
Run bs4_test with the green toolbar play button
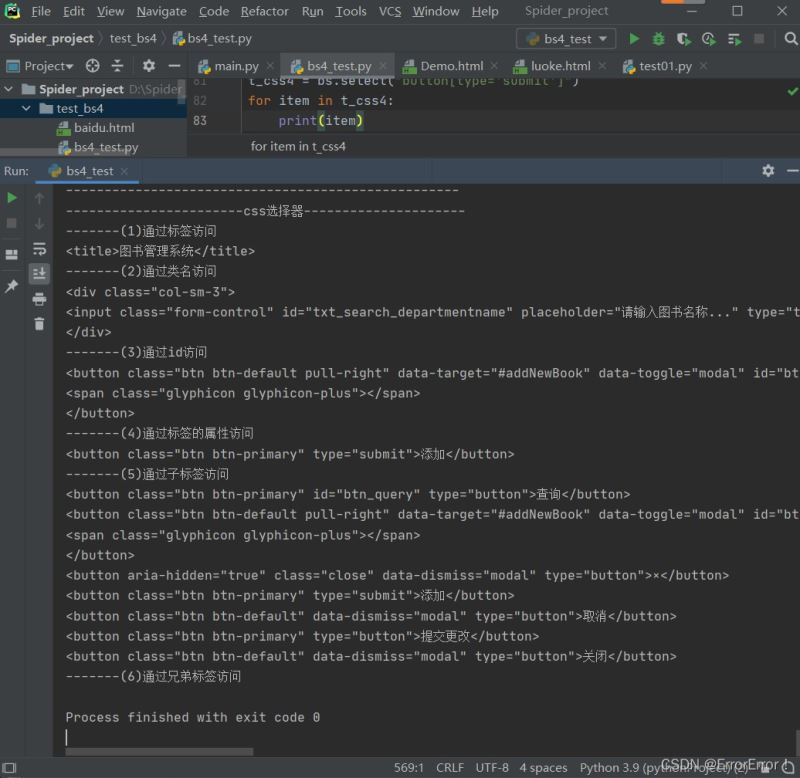click(634, 39)
